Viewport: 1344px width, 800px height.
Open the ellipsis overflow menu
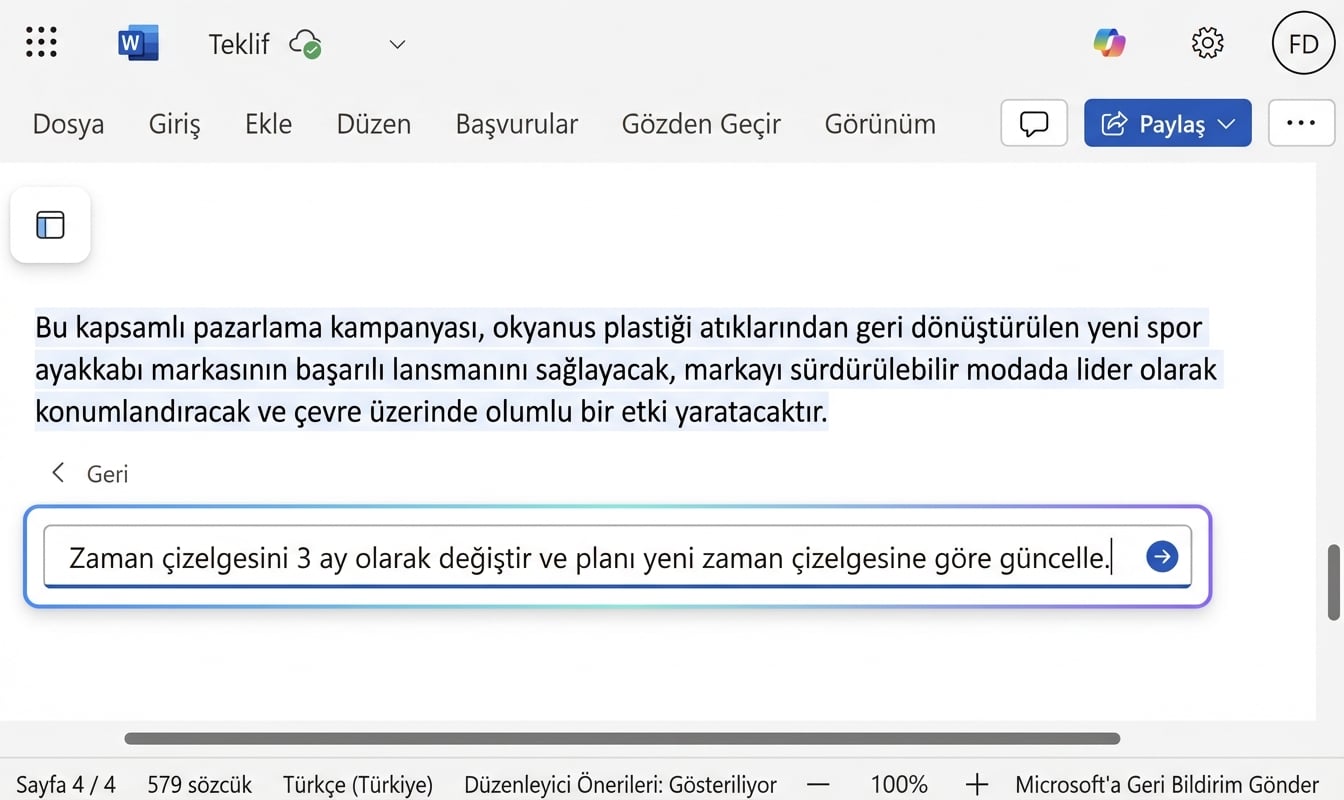pos(1301,122)
